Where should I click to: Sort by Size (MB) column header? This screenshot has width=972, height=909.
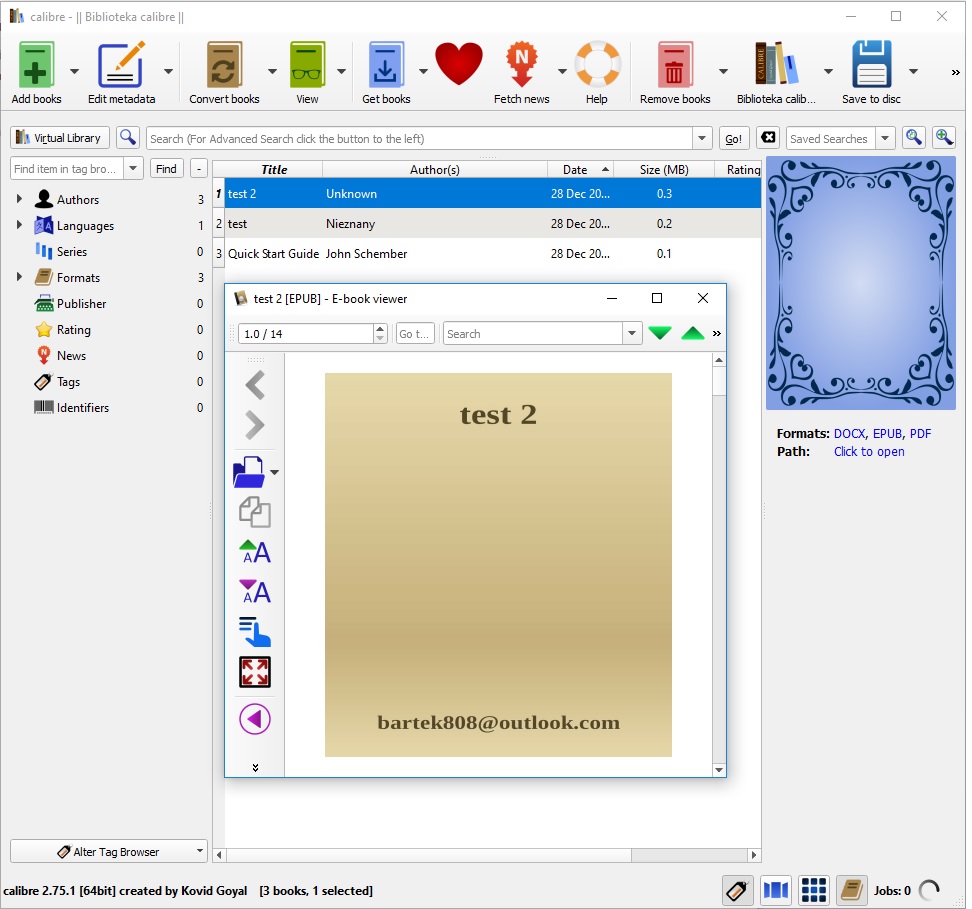click(x=664, y=169)
